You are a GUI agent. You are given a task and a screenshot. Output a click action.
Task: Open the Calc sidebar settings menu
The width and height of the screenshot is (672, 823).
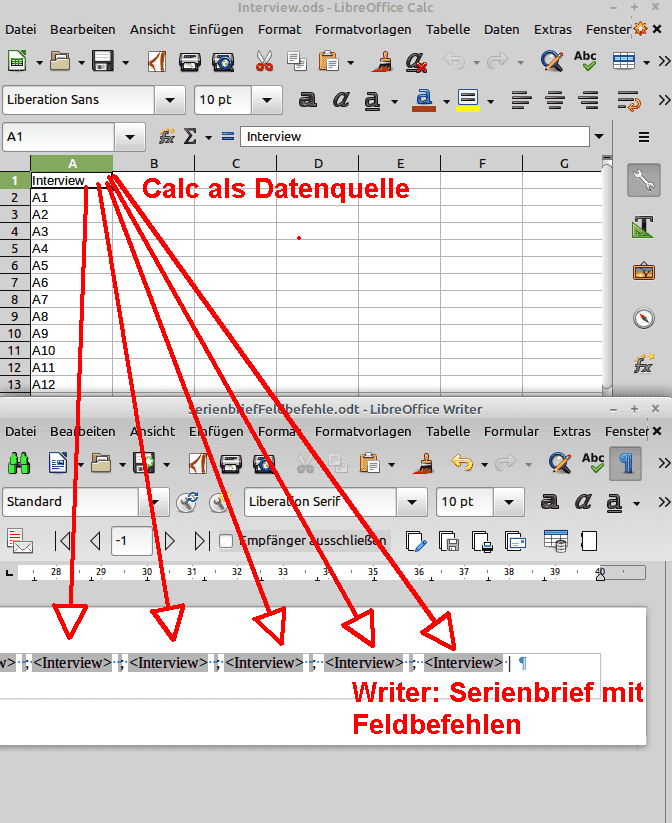[644, 137]
